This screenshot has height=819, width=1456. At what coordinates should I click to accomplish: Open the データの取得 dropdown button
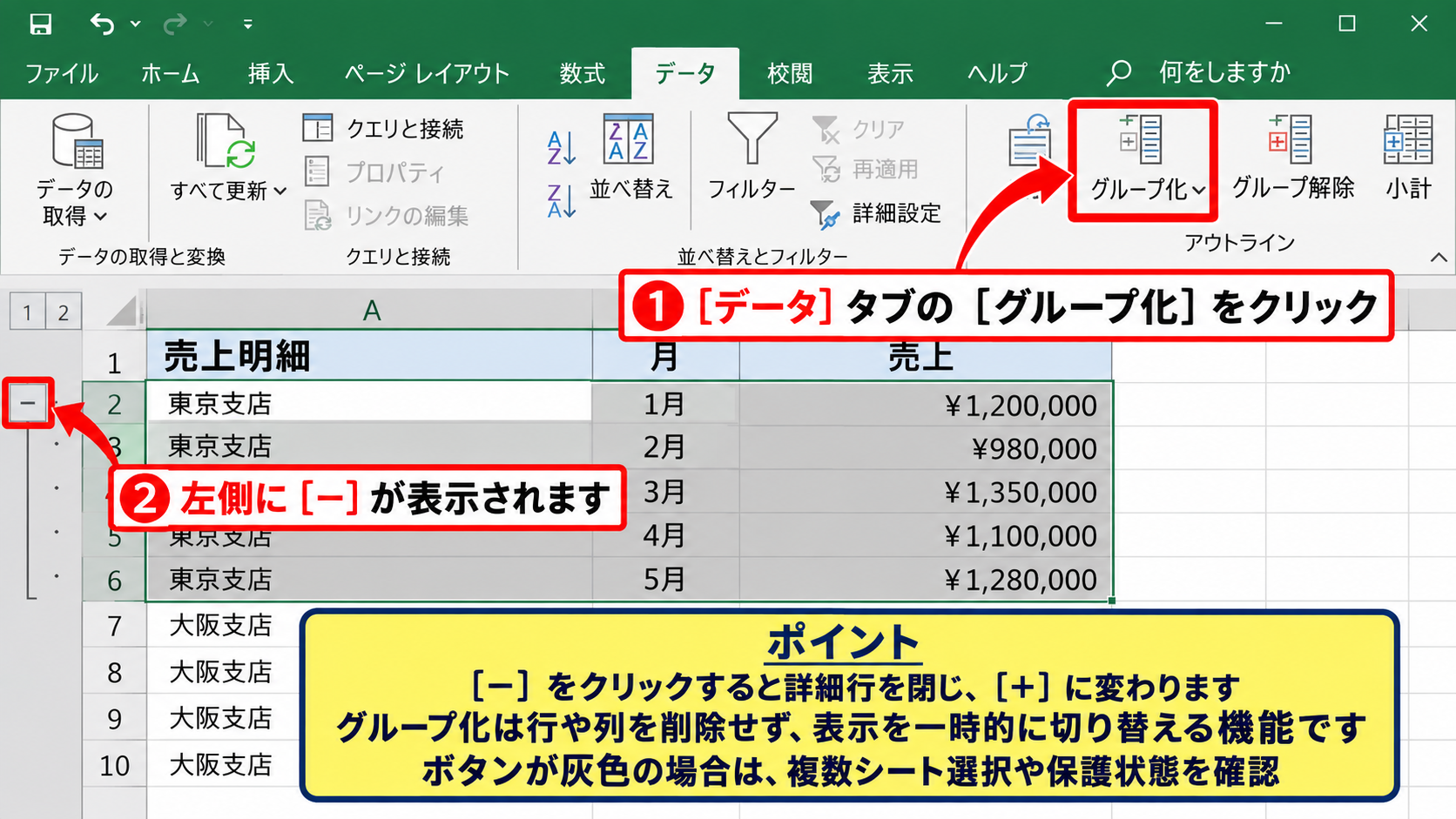click(75, 170)
